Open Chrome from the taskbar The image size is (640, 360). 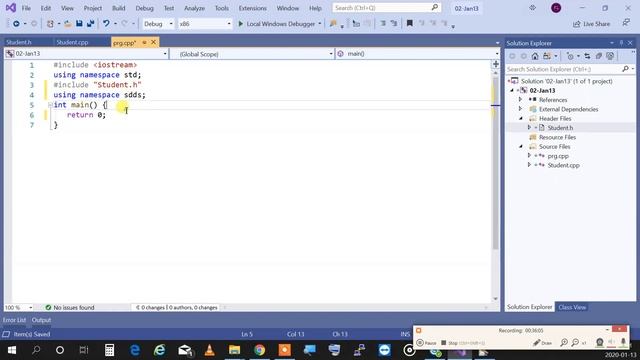[x=259, y=350]
